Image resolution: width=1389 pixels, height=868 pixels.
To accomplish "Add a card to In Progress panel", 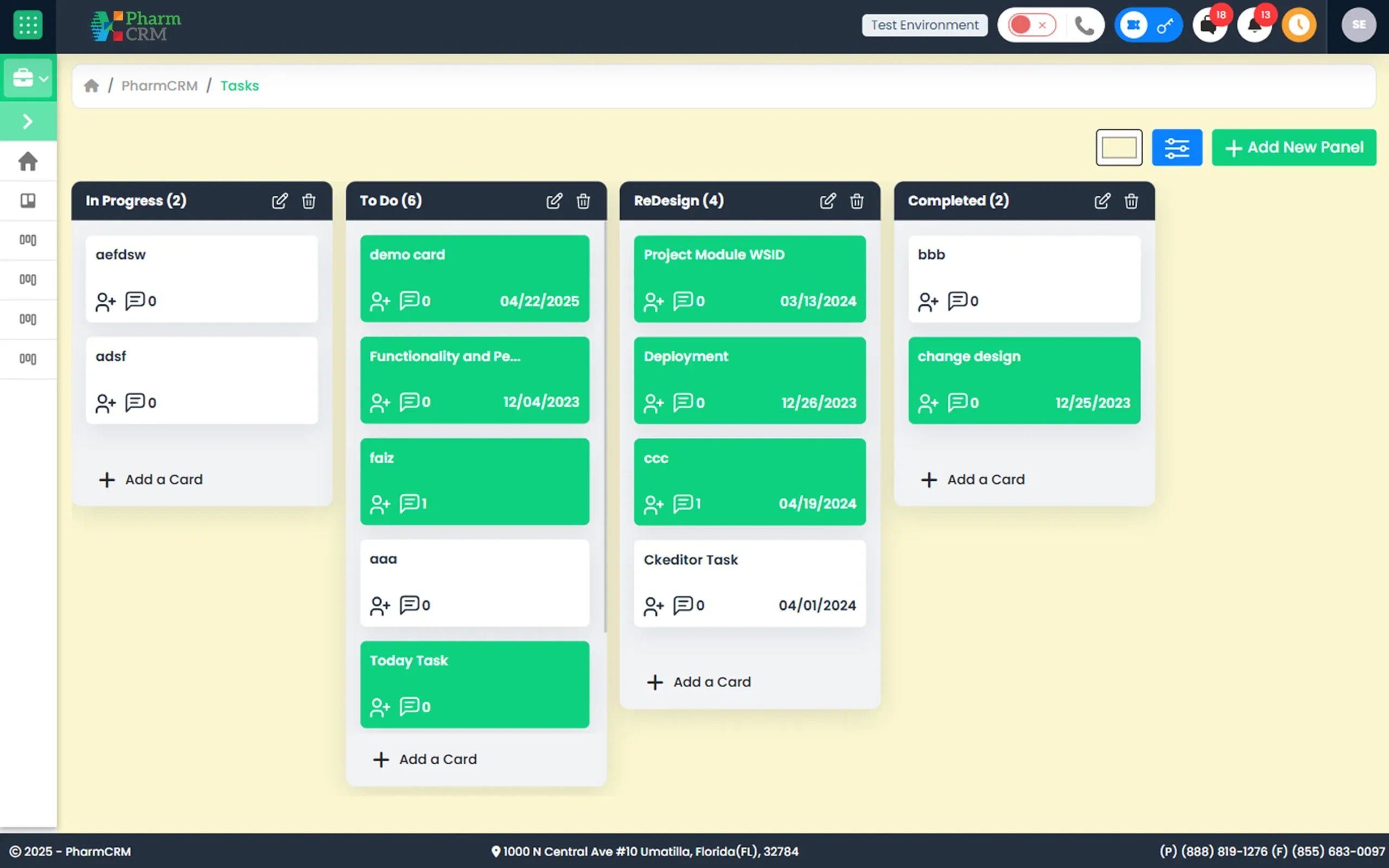I will (151, 480).
